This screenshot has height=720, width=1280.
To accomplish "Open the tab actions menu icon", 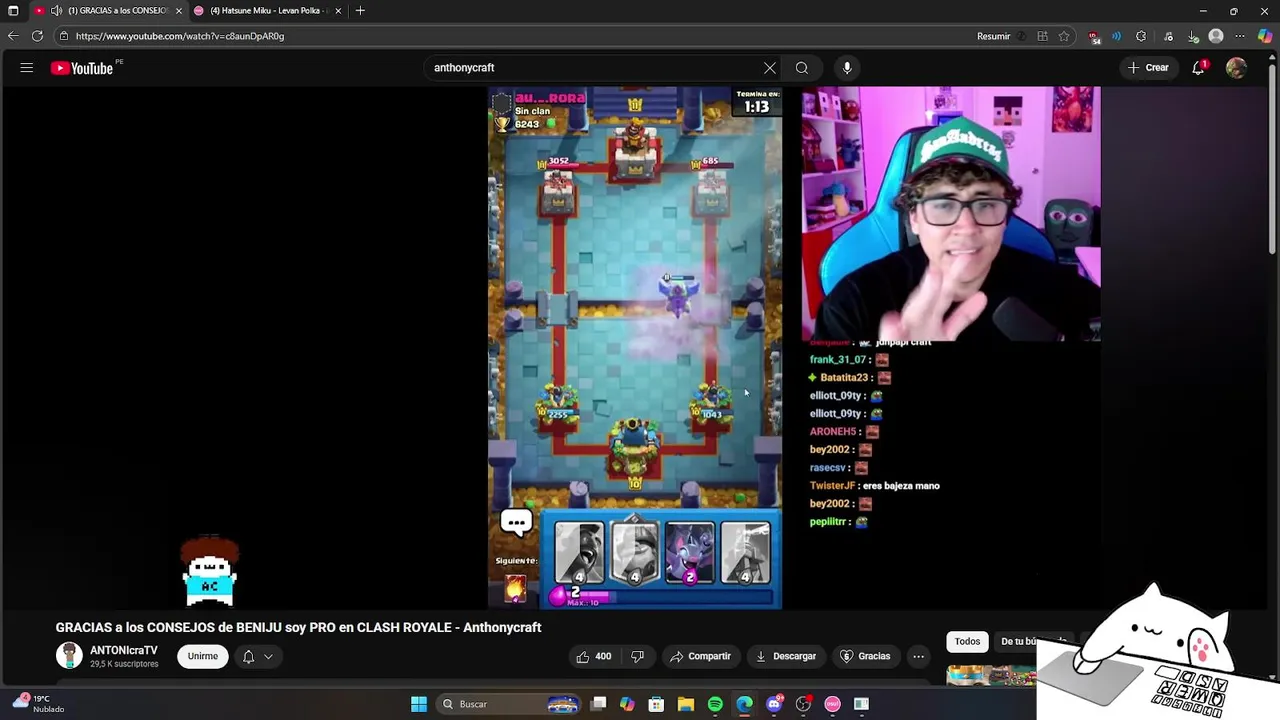I will point(13,10).
